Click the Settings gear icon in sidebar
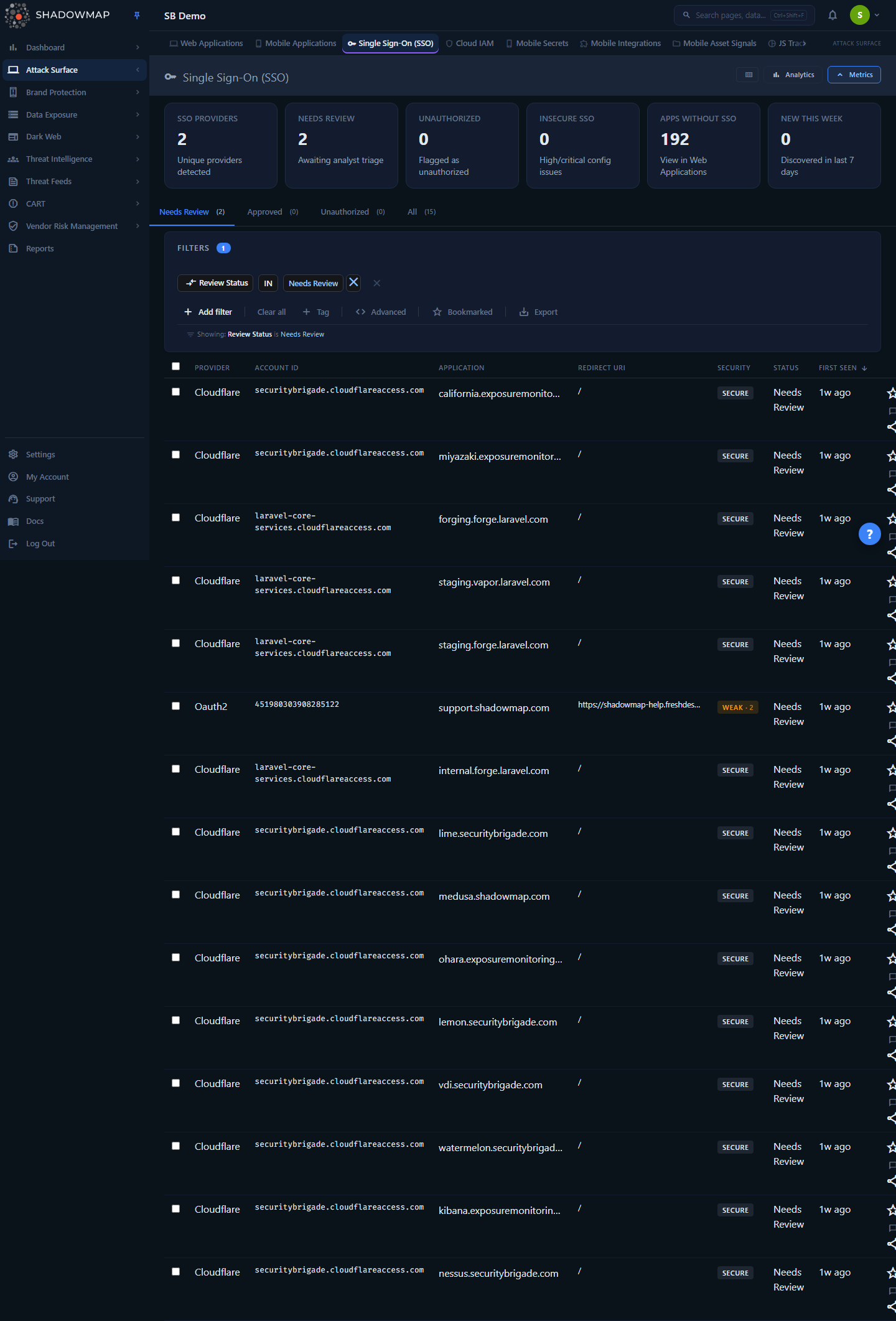Screen dimensions: 896x1321 click(13, 454)
